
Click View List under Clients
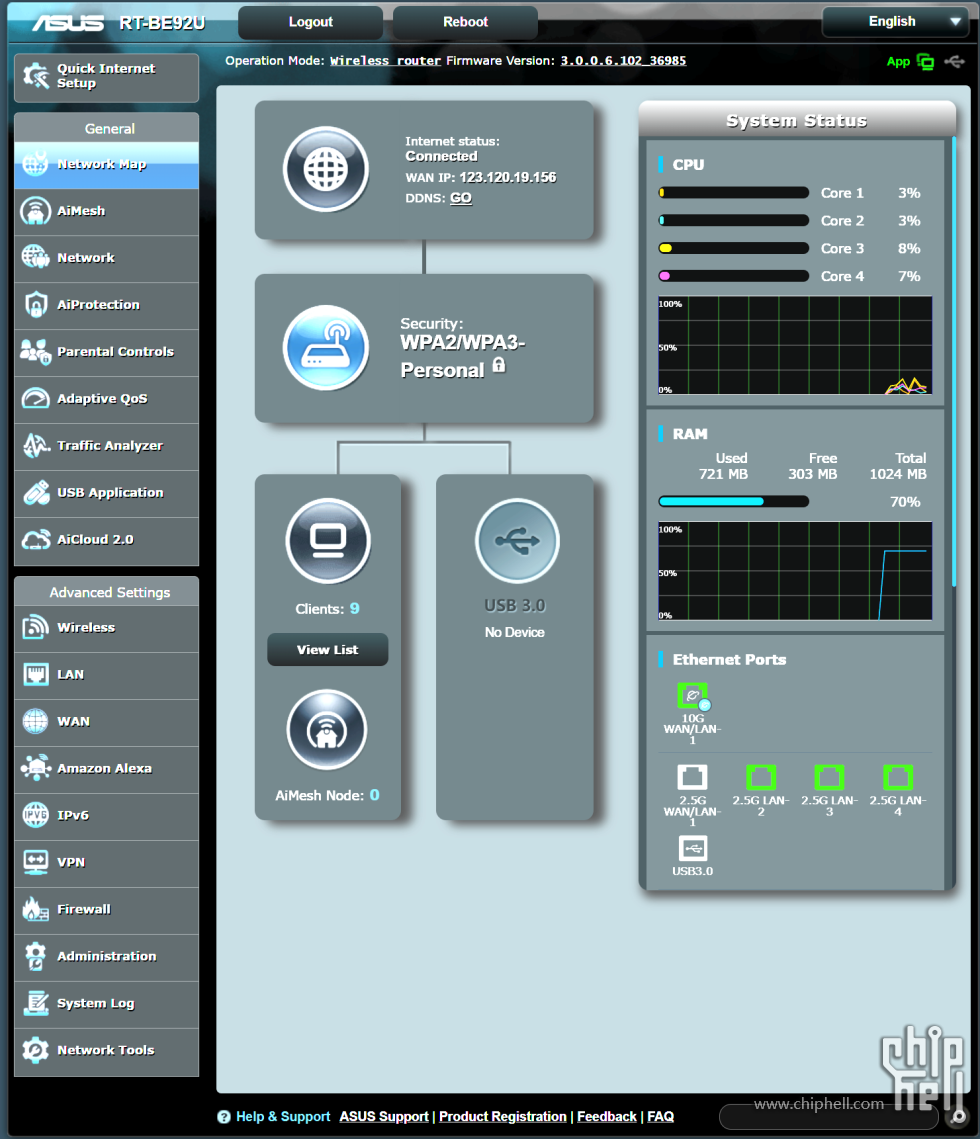click(x=328, y=650)
